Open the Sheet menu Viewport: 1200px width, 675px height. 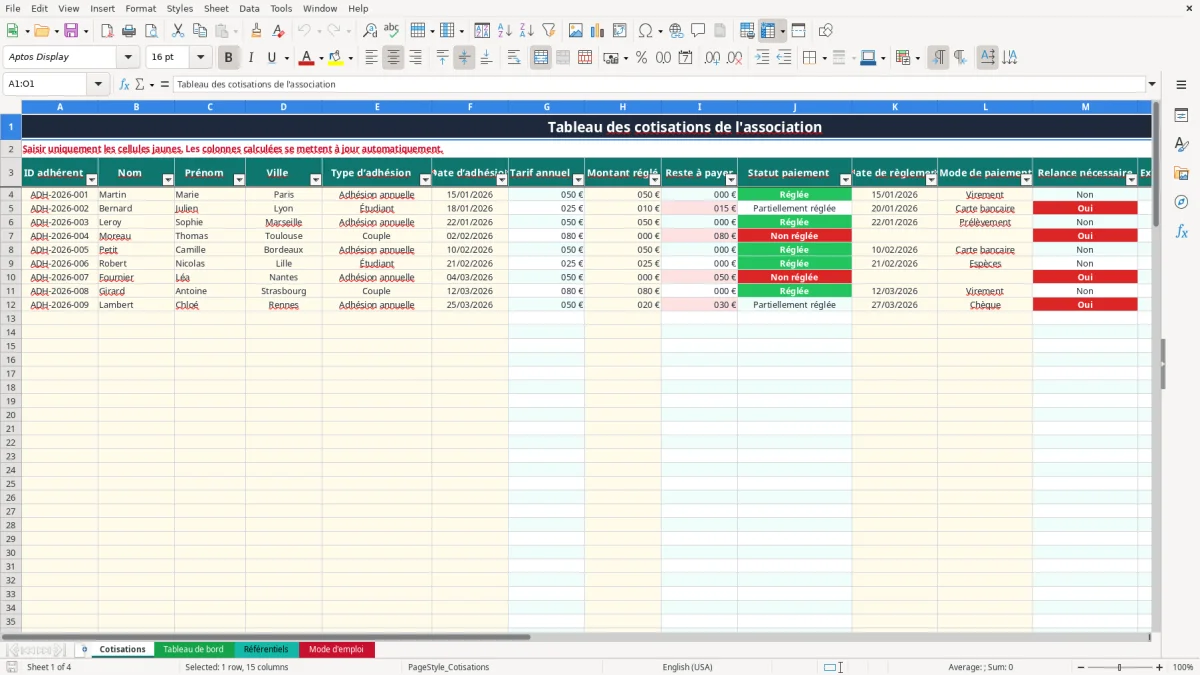[x=216, y=8]
